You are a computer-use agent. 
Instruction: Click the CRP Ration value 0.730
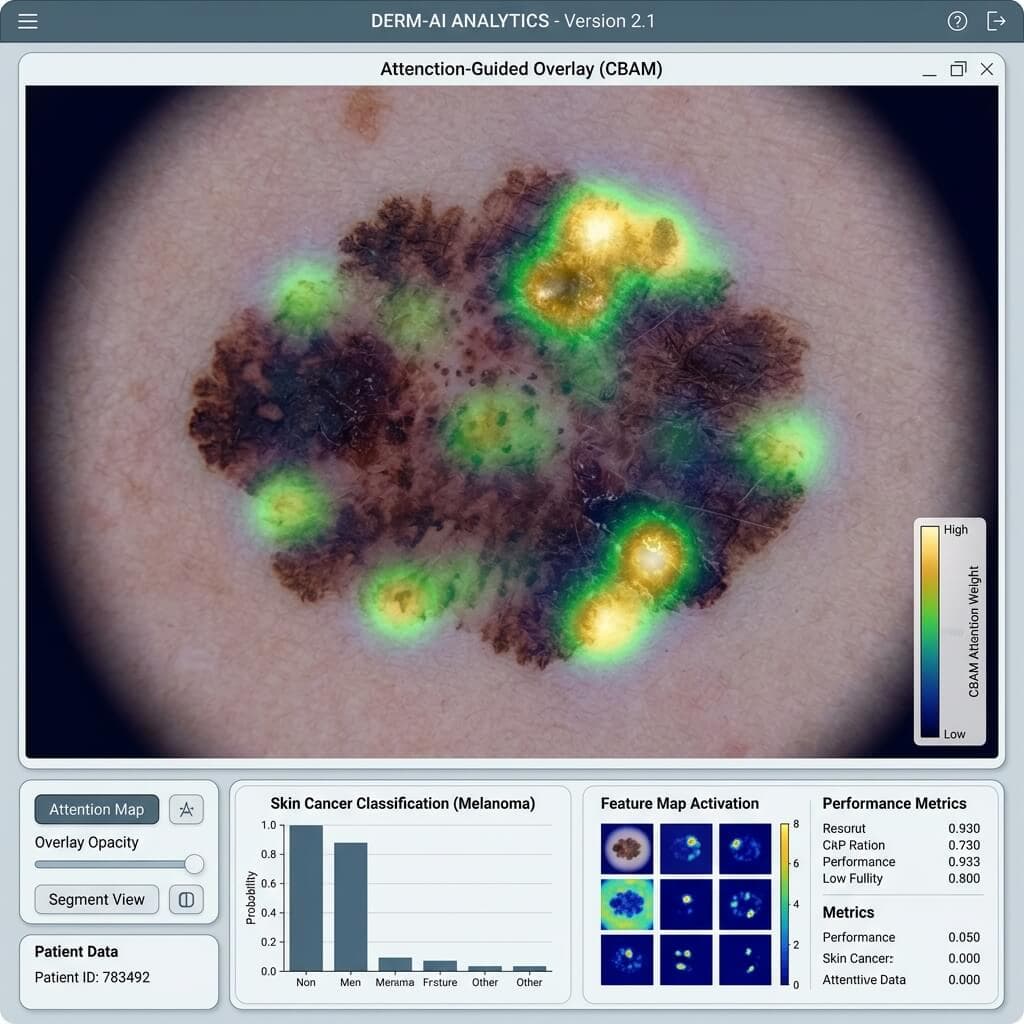click(x=964, y=846)
